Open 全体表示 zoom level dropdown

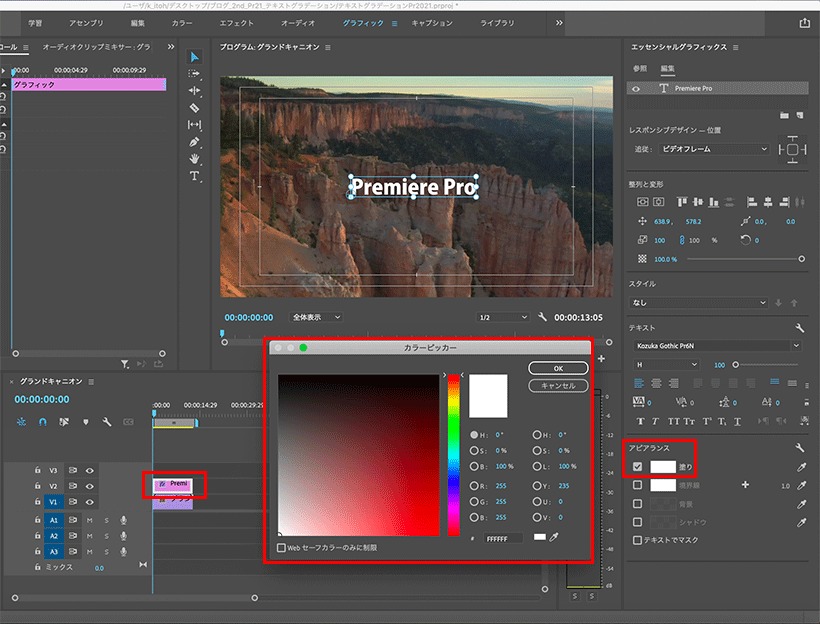click(316, 317)
